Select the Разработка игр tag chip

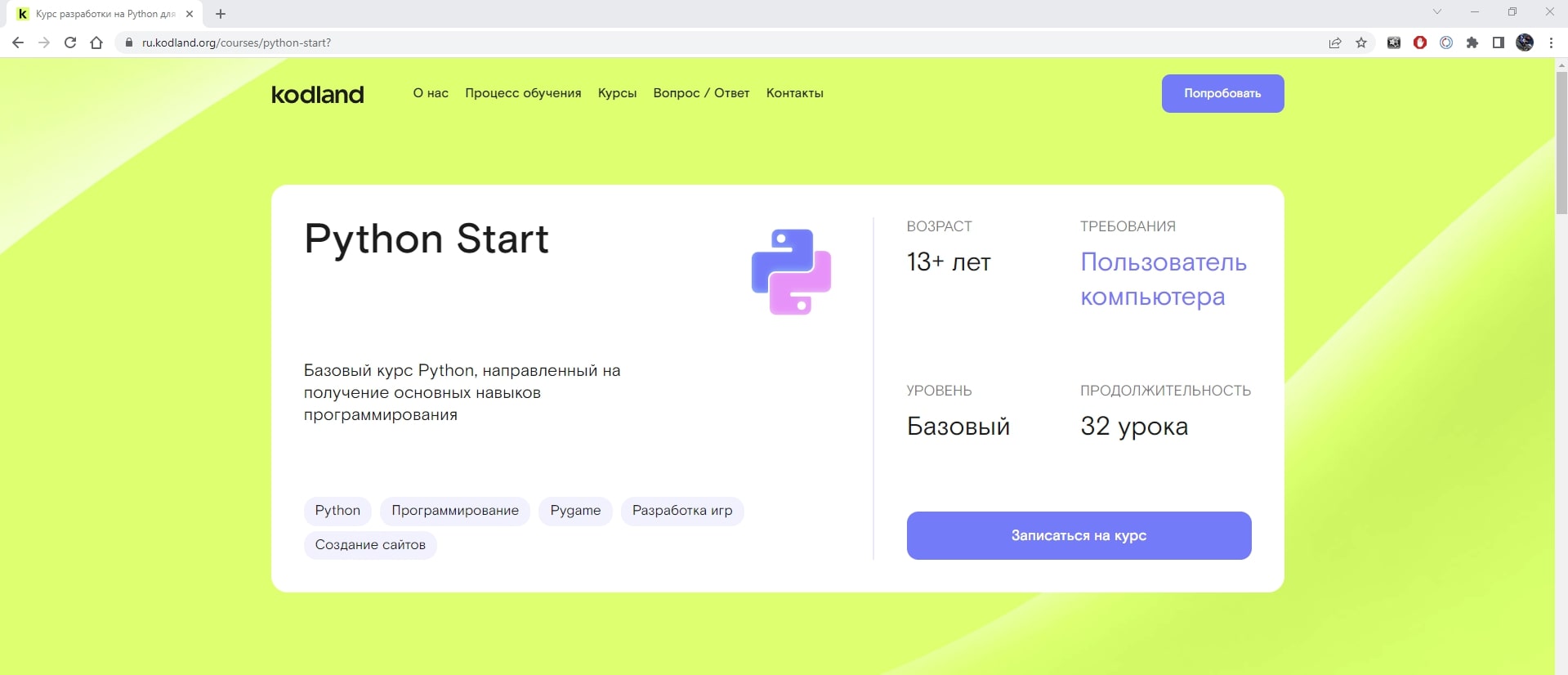point(682,511)
